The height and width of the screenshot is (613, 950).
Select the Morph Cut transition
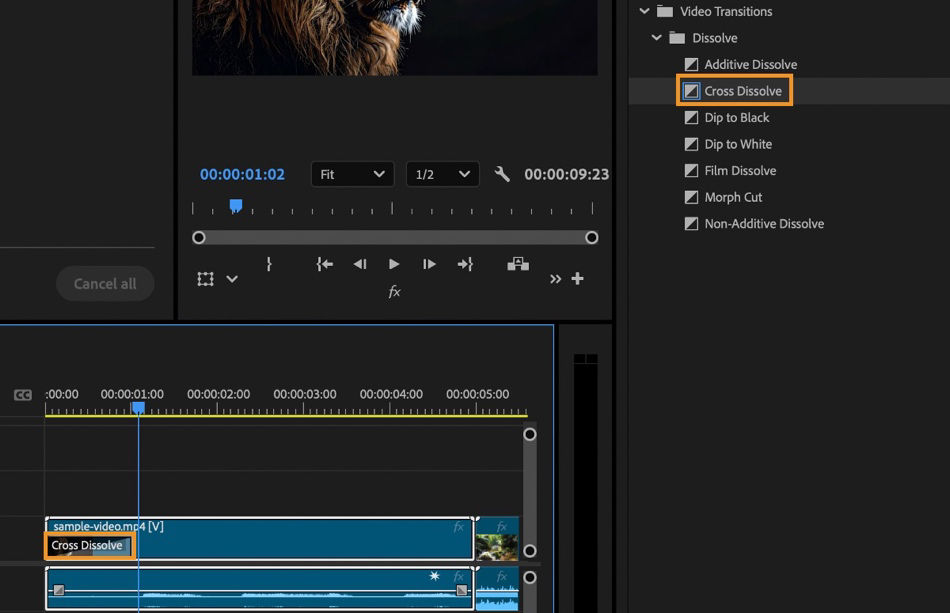click(x=735, y=197)
